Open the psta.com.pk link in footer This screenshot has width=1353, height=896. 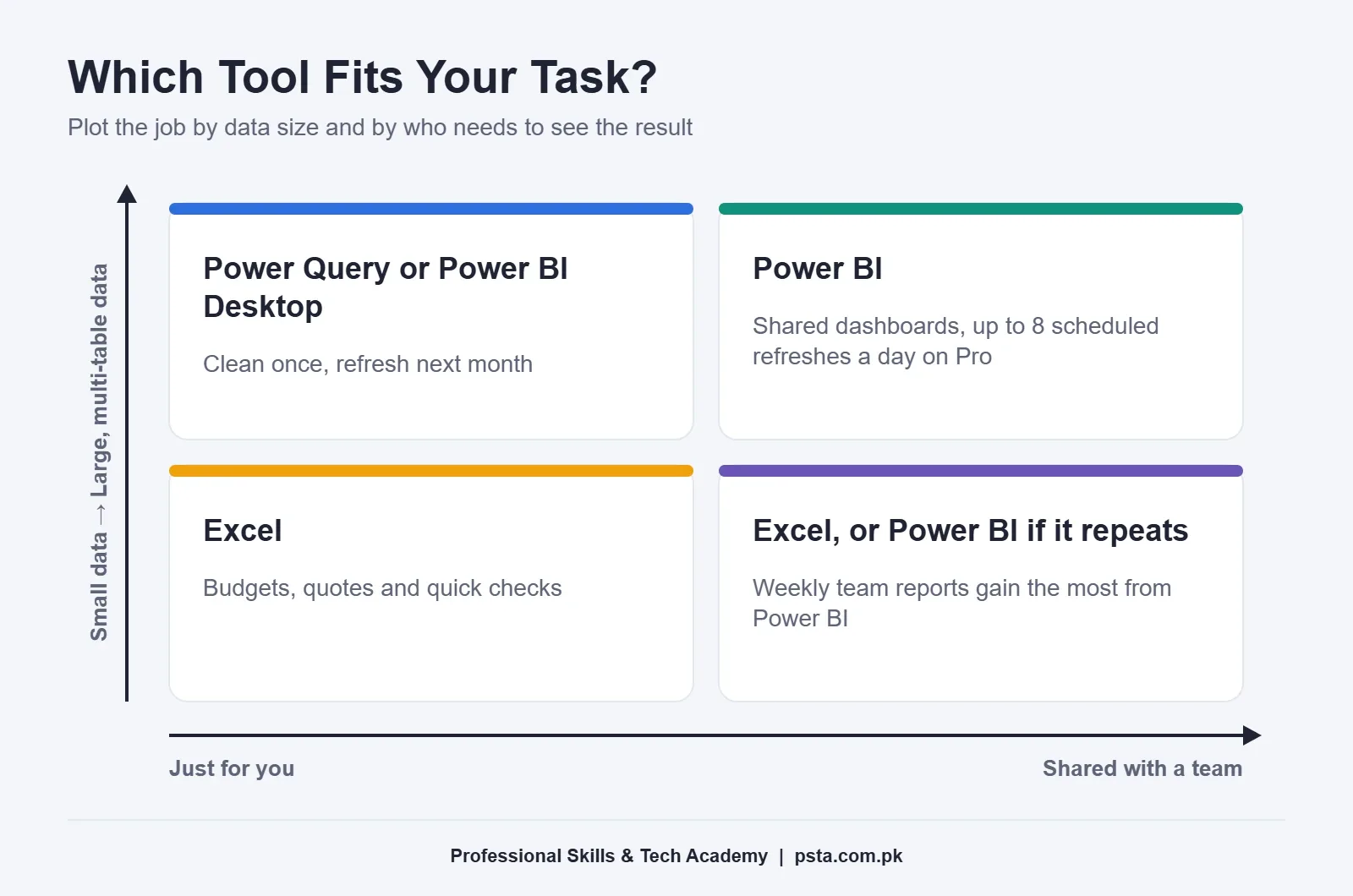coord(848,856)
